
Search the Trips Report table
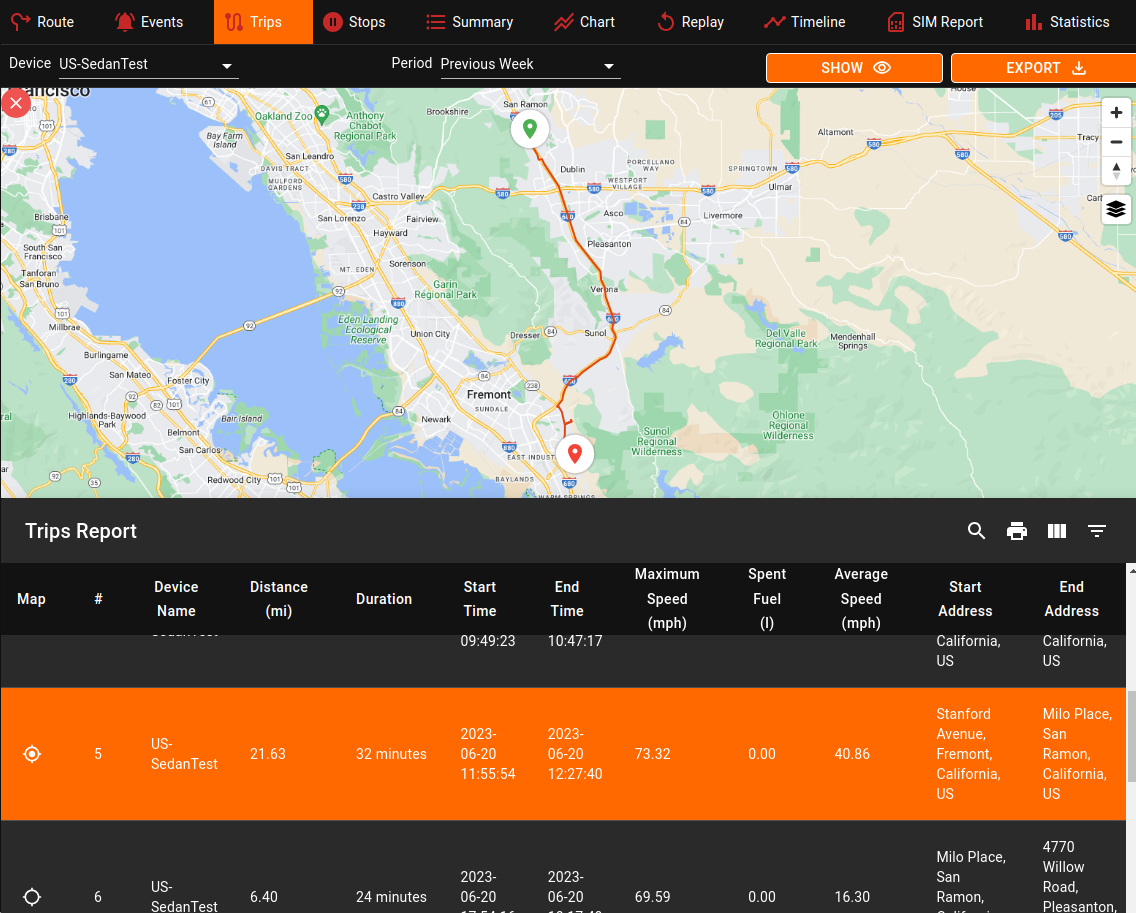click(x=977, y=531)
